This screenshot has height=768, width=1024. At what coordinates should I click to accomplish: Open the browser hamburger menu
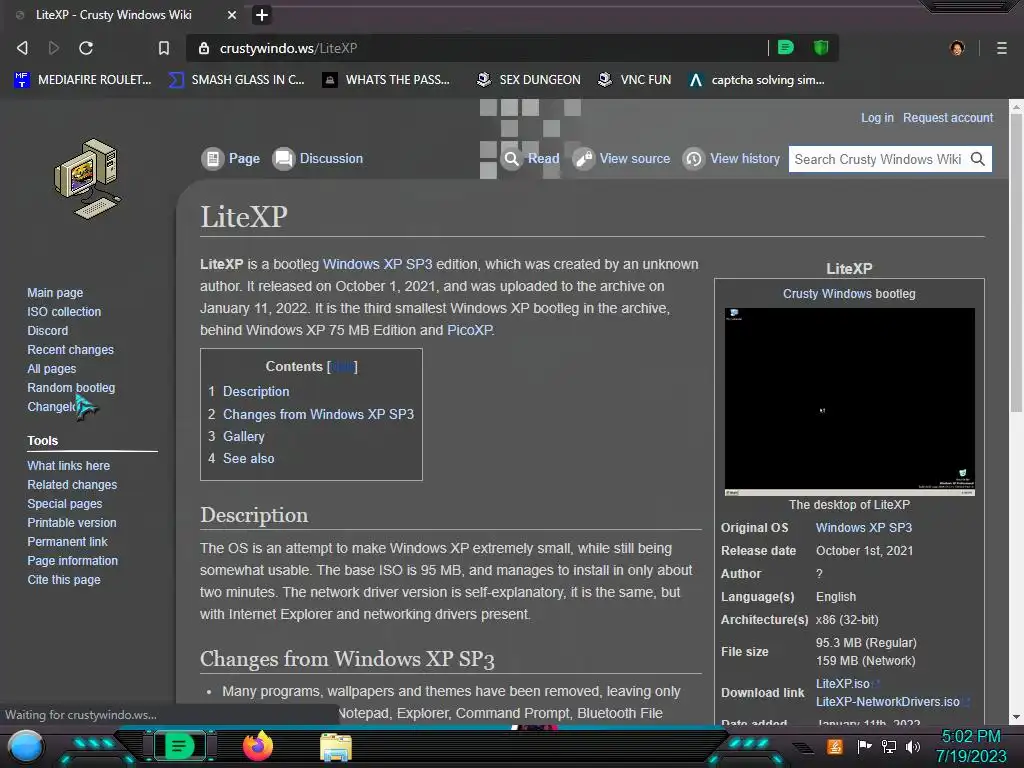click(1001, 48)
